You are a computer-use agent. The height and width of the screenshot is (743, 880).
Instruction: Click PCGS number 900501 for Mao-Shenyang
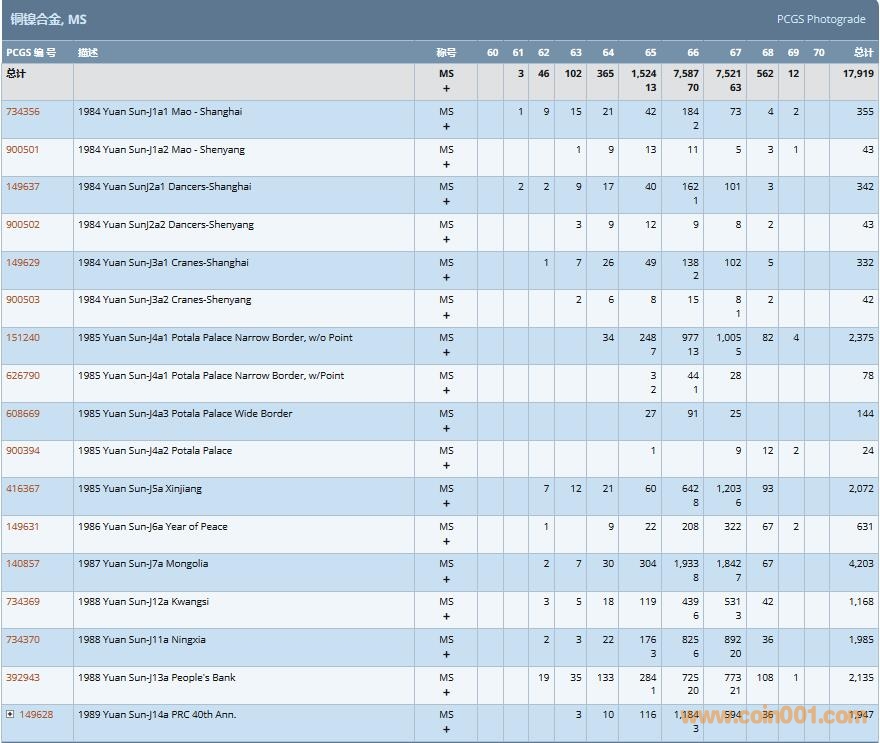[23, 150]
